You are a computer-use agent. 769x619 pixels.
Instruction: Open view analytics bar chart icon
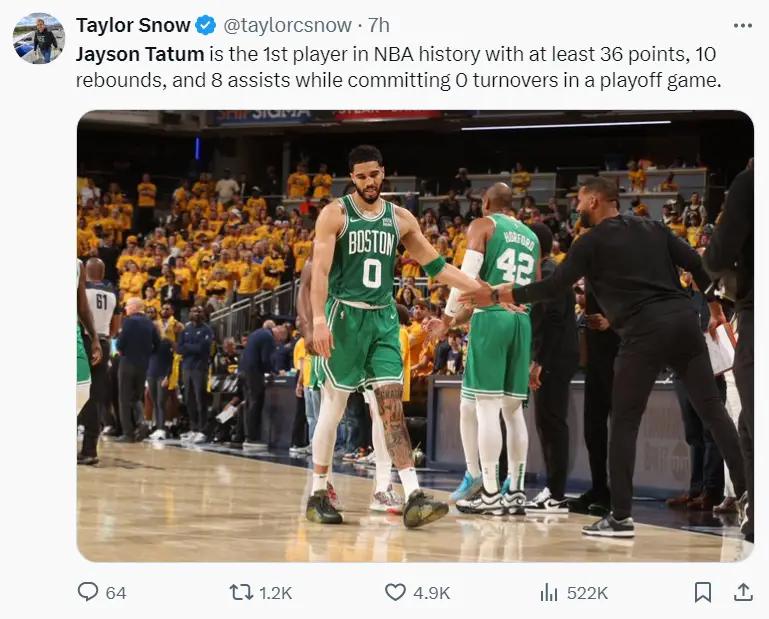coord(549,593)
